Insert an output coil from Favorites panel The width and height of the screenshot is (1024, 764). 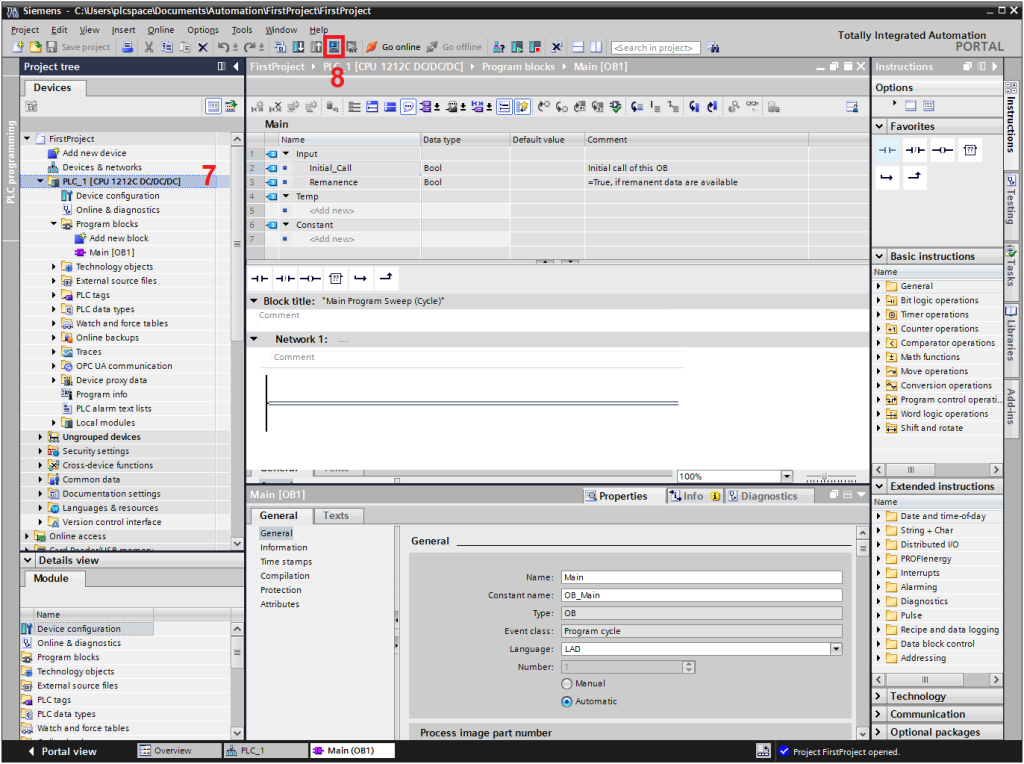941,151
